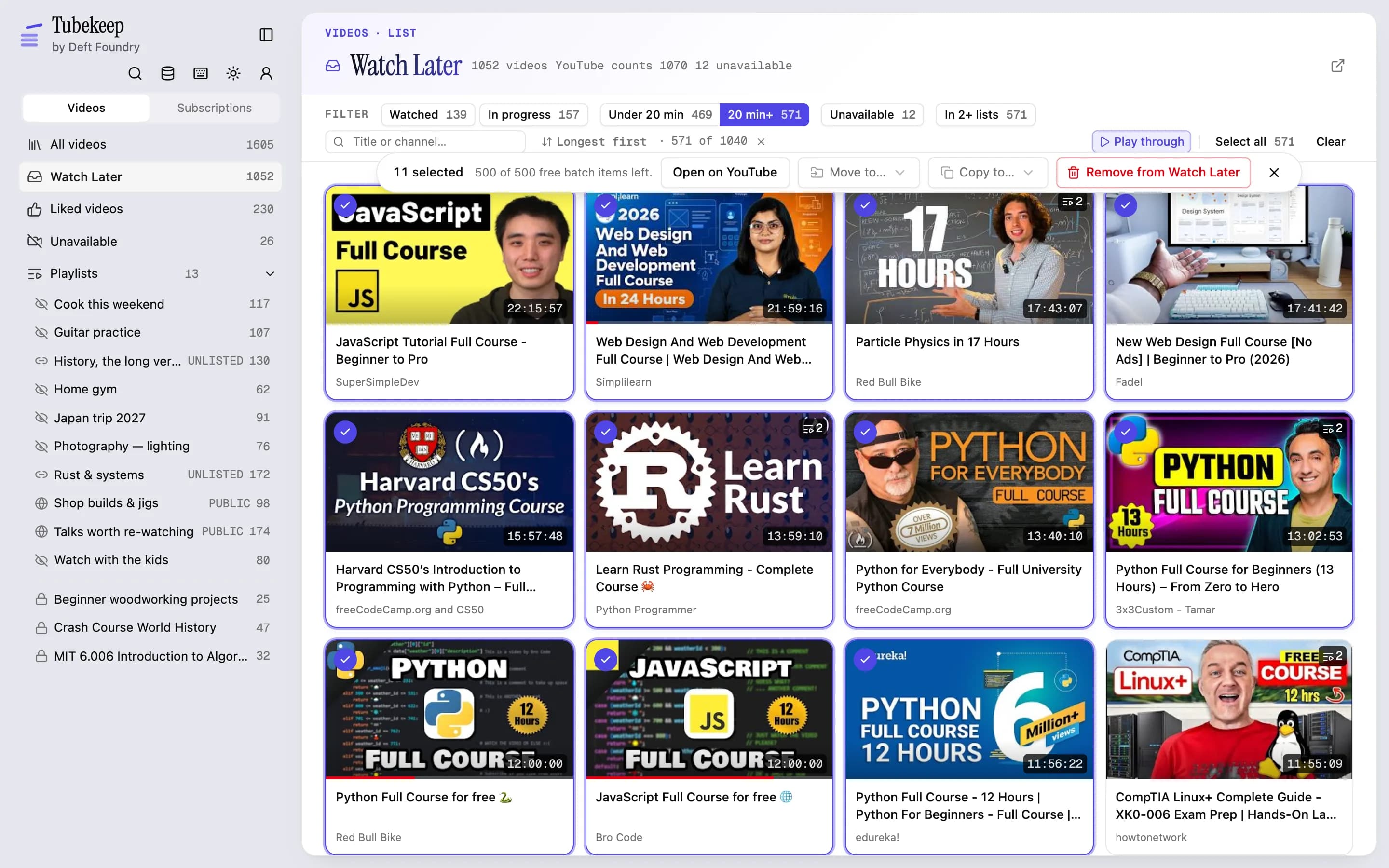Image resolution: width=1389 pixels, height=868 pixels.
Task: Collapse the Playlists section chevron
Action: pos(270,274)
